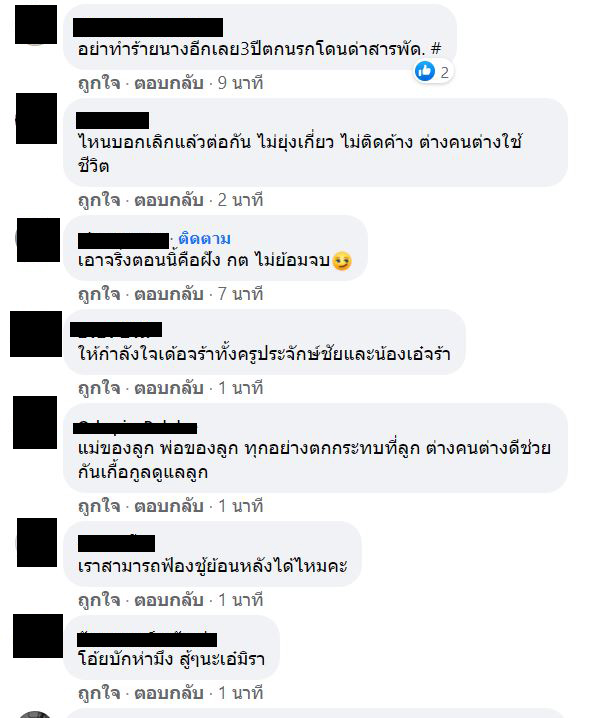The image size is (616, 718).
Task: Reply to the comment posted 2 นาที ago
Action: click(169, 200)
